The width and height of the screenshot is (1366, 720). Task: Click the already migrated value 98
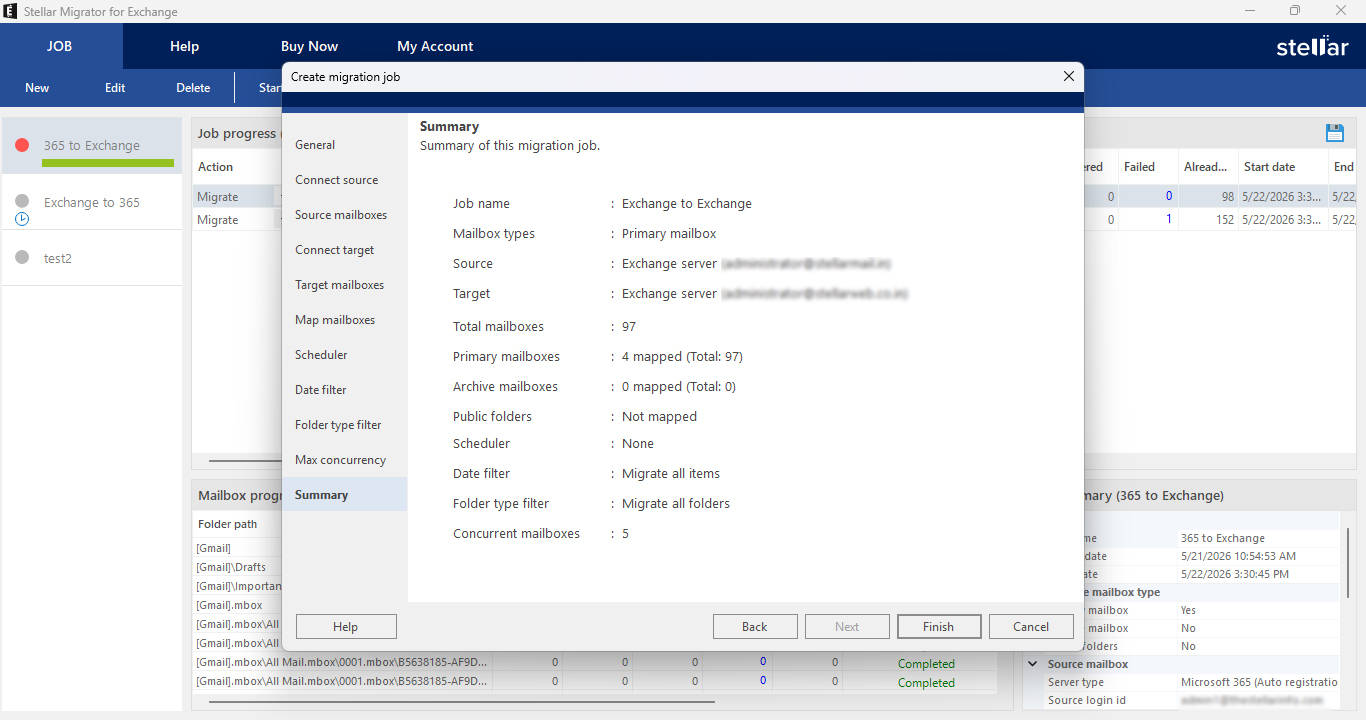pyautogui.click(x=1228, y=197)
